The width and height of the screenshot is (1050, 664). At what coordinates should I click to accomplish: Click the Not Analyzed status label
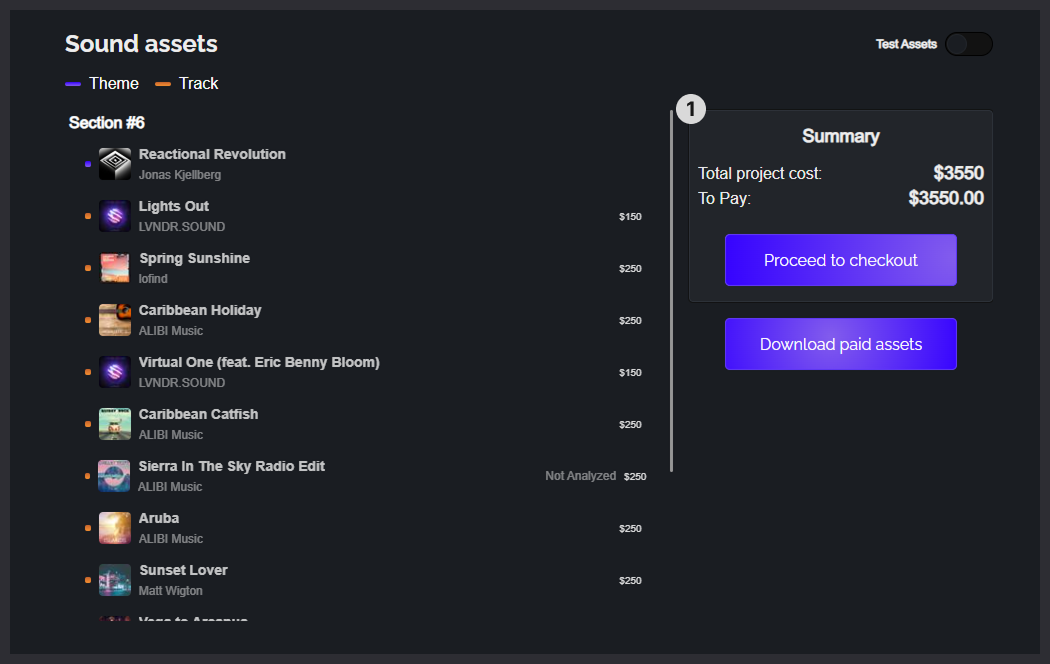coord(580,476)
